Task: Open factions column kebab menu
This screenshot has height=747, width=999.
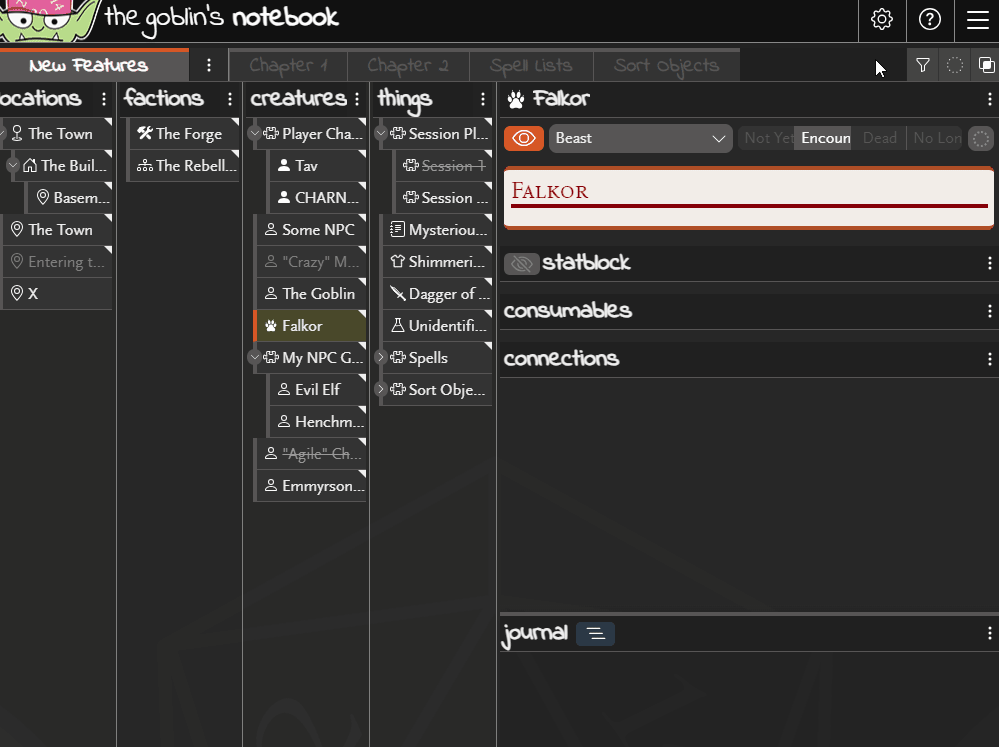Action: (230, 99)
